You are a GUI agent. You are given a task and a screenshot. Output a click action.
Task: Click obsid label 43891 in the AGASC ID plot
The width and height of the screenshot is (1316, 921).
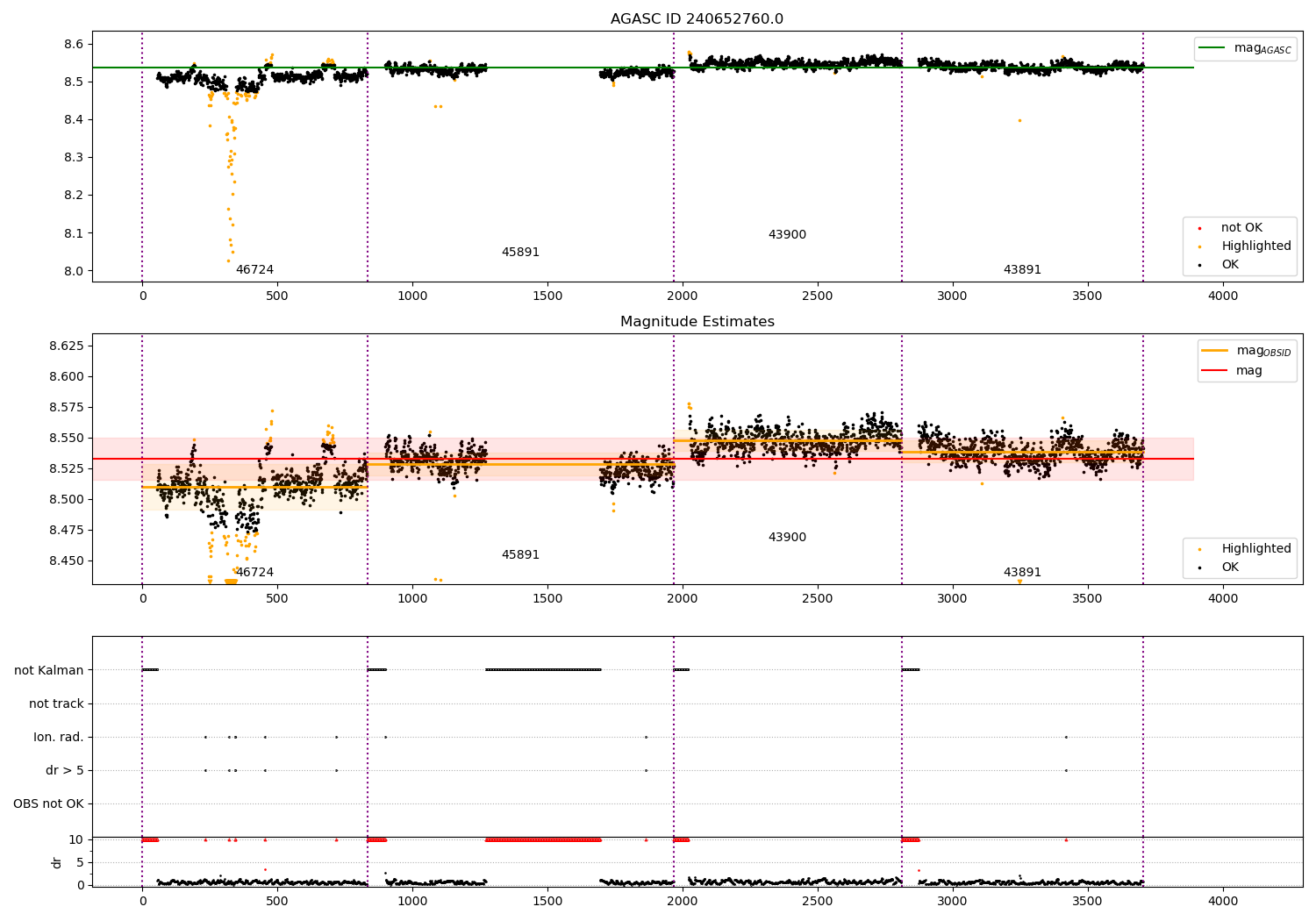(x=1022, y=270)
